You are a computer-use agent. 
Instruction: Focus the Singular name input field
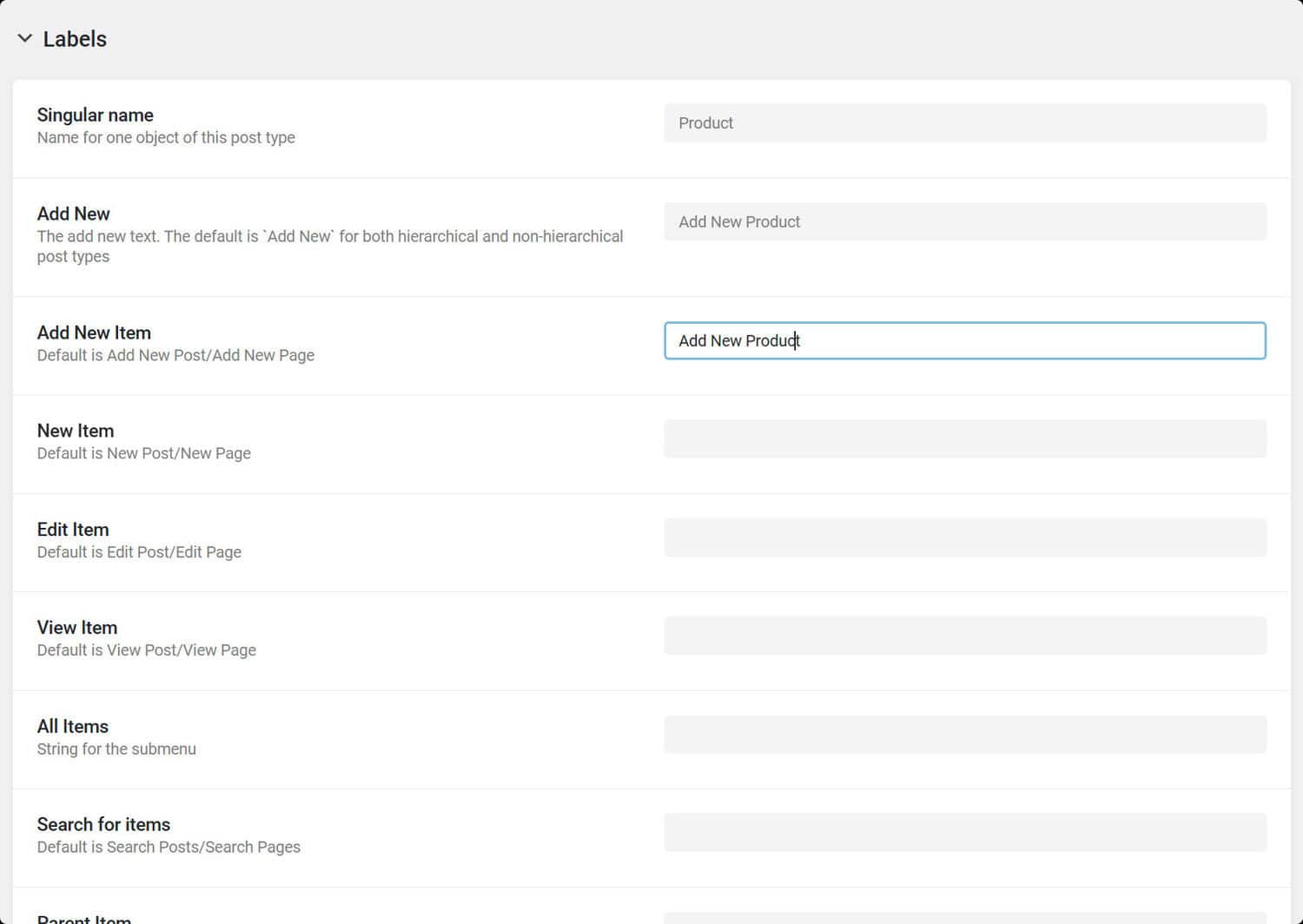click(x=965, y=123)
